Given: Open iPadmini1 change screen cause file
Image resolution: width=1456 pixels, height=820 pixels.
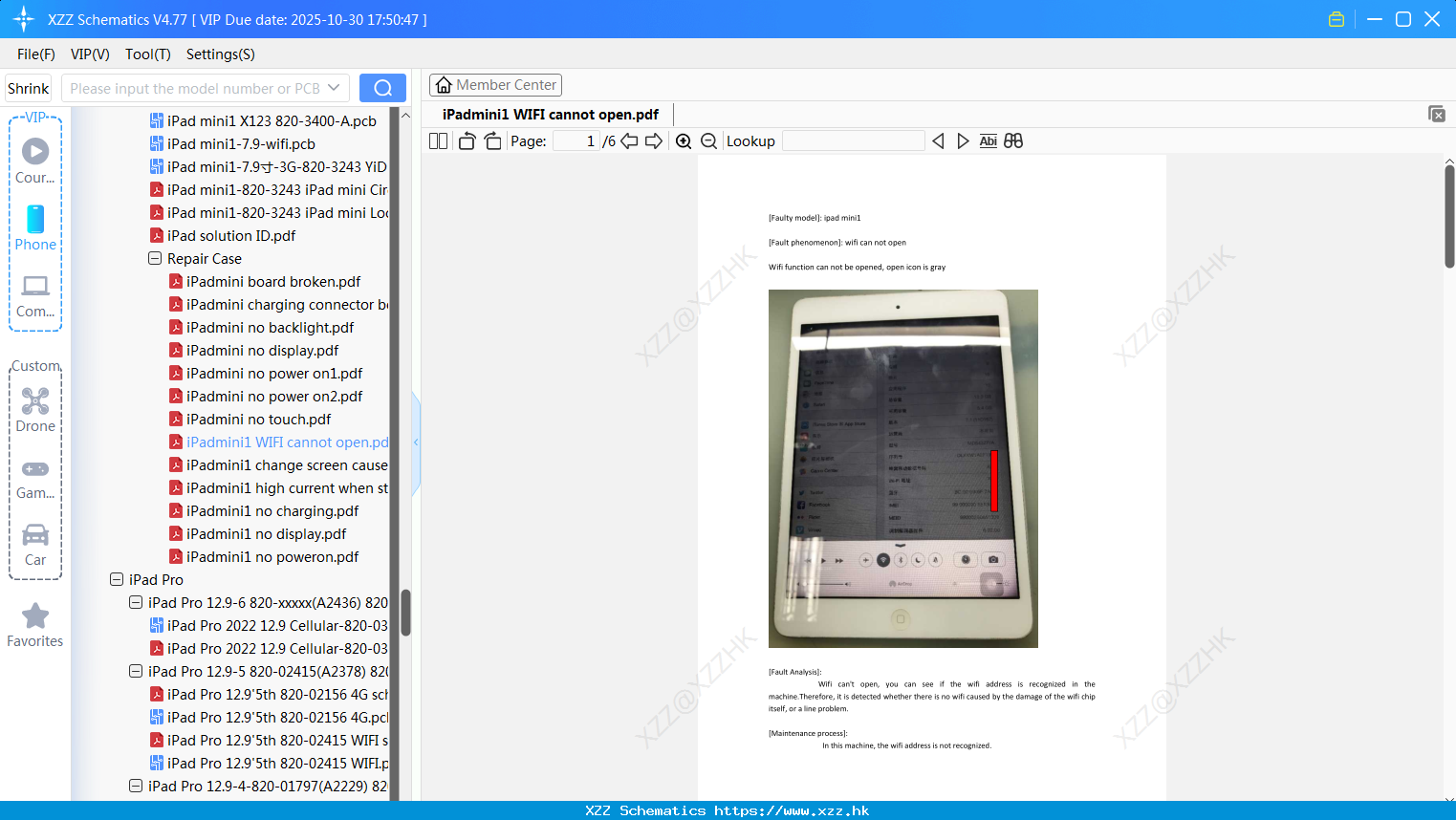Looking at the screenshot, I should tap(279, 465).
